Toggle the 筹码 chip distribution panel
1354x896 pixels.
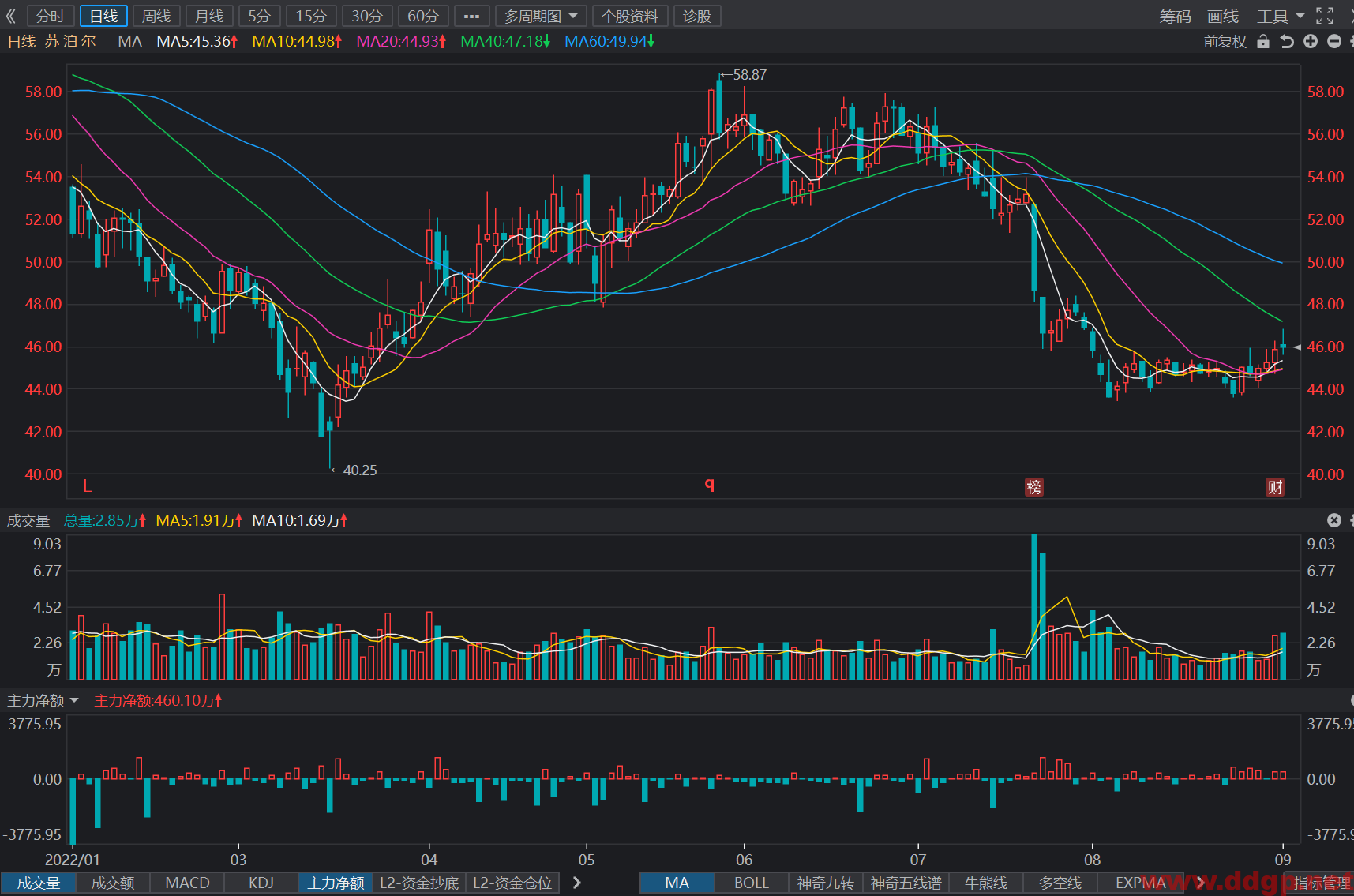[1175, 16]
